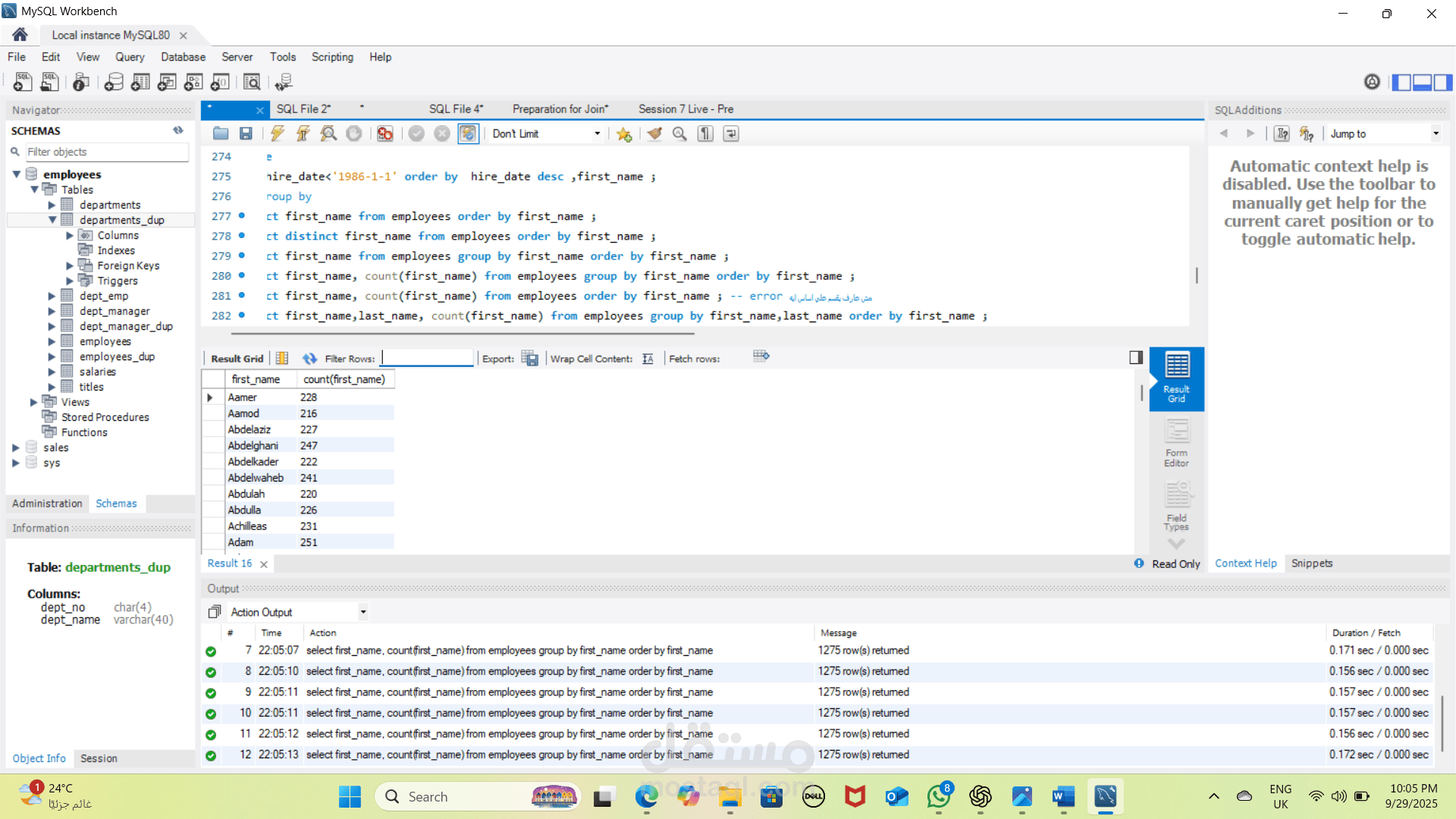
Task: Create a new SQL tab for queries
Action: pyautogui.click(x=23, y=82)
